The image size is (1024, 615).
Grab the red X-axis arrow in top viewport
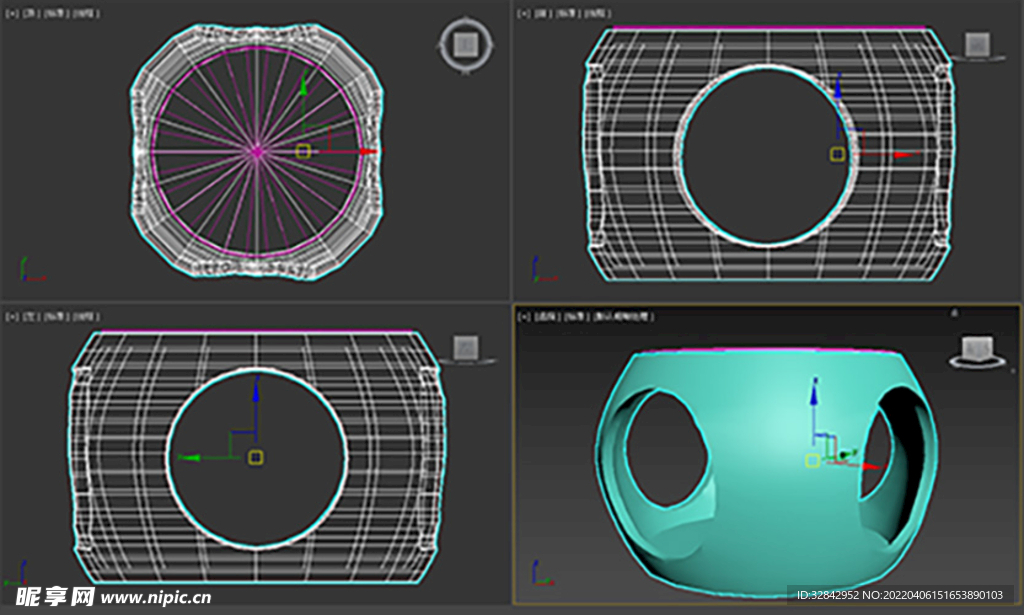pyautogui.click(x=368, y=152)
